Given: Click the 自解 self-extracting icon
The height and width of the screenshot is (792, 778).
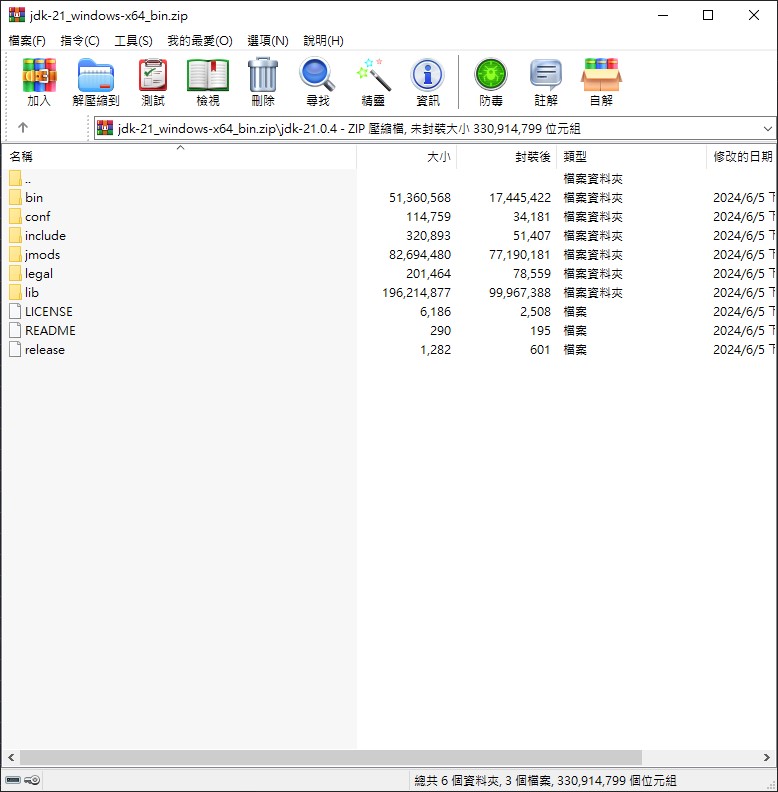Looking at the screenshot, I should click(x=601, y=82).
